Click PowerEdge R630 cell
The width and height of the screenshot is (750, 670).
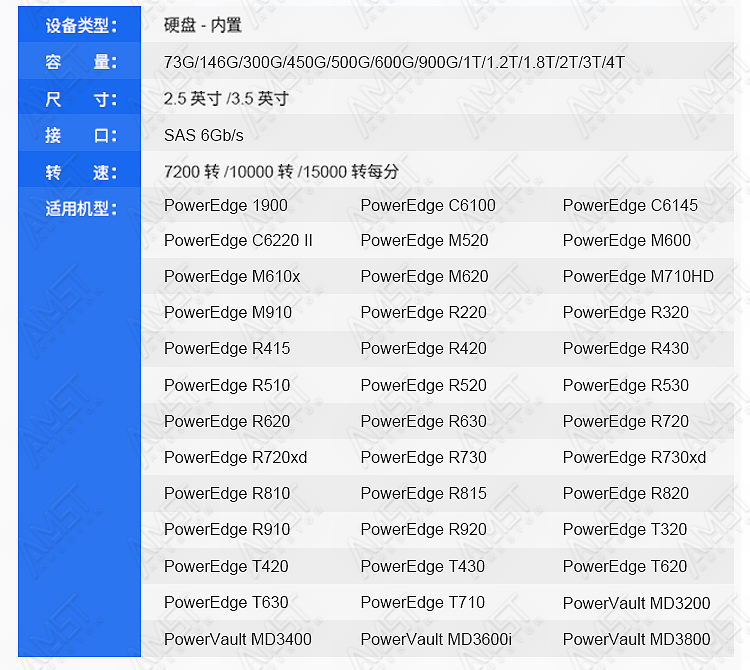424,421
